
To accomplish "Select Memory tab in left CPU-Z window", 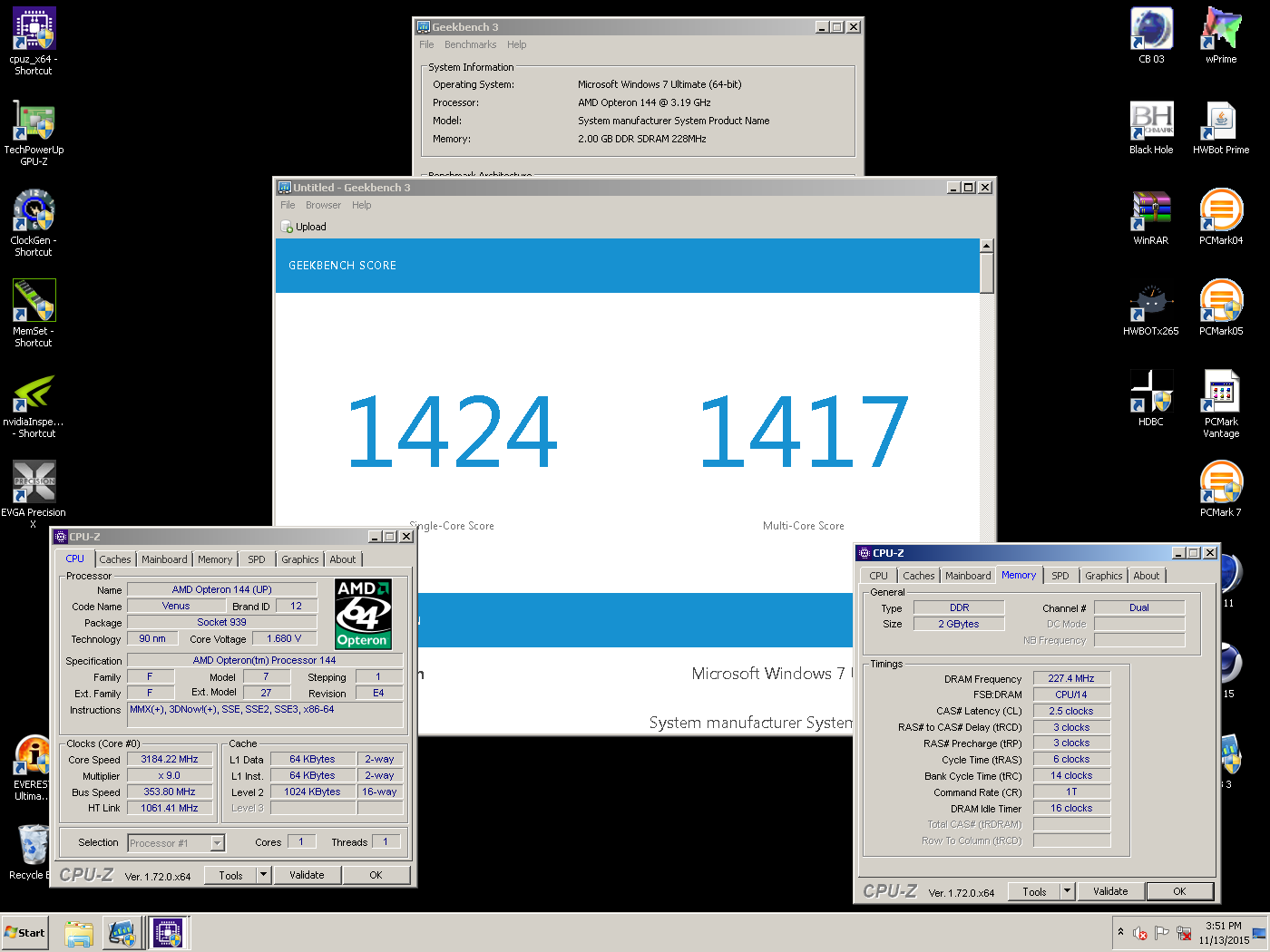I will coord(215,559).
